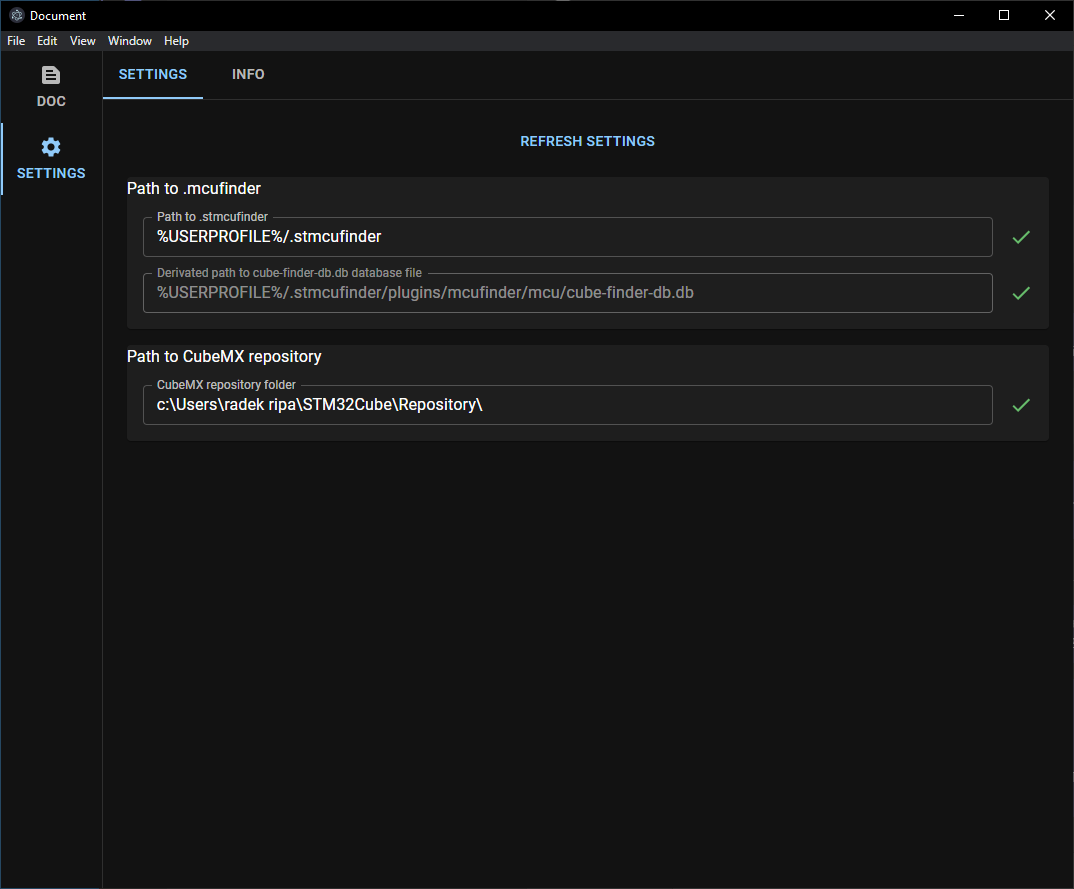Open the Window menu
This screenshot has width=1074, height=889.
click(x=129, y=41)
